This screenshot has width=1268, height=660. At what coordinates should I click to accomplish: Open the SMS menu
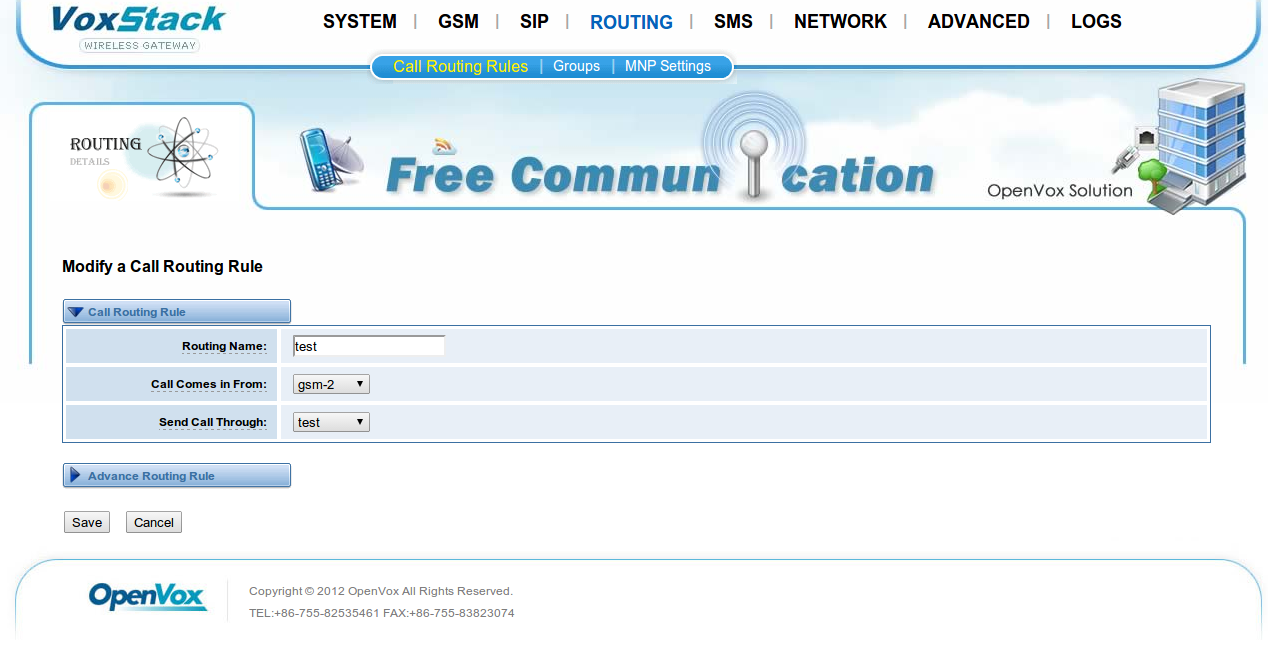pyautogui.click(x=733, y=22)
